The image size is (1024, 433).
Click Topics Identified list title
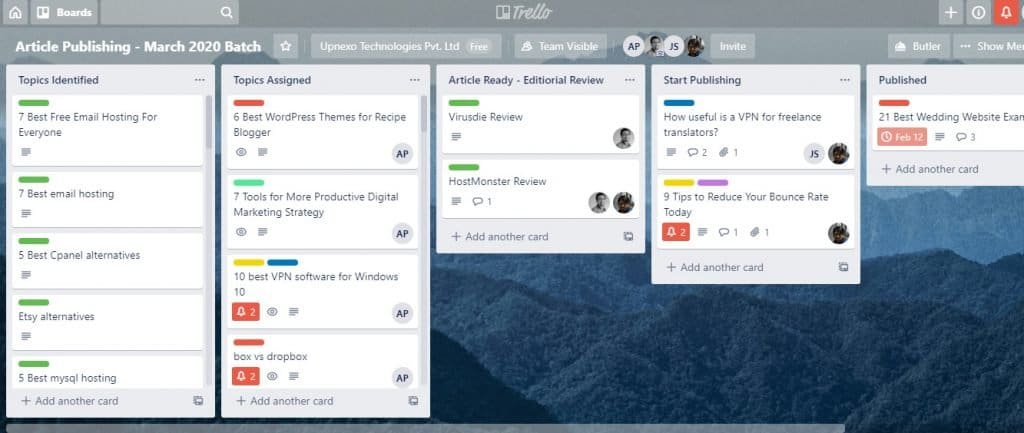tap(58, 80)
